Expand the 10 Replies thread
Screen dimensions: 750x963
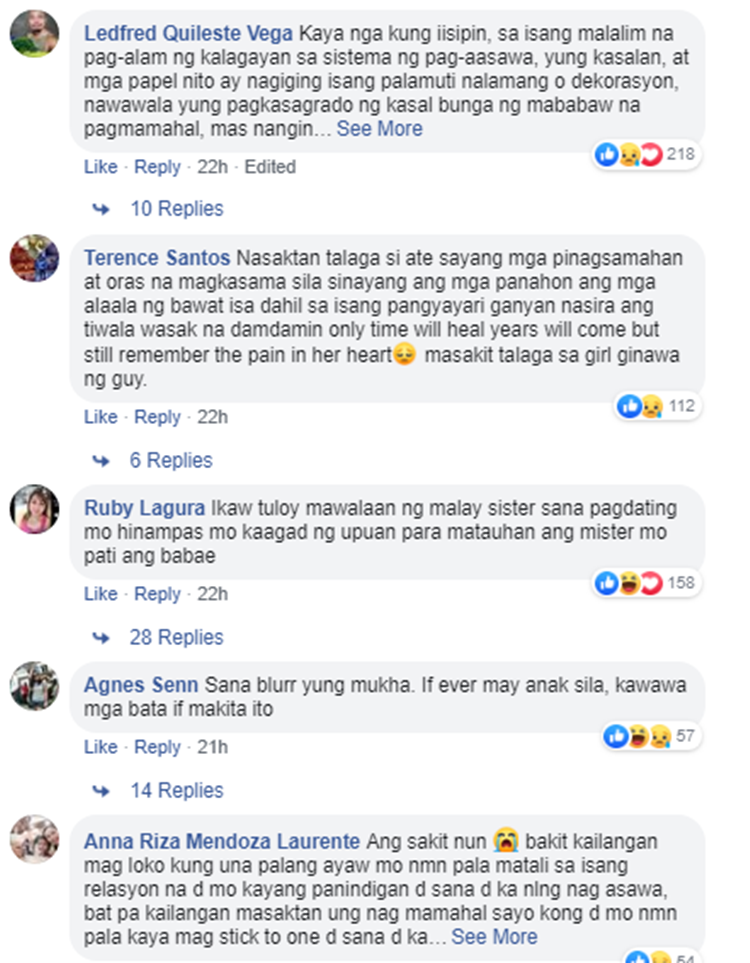tap(177, 209)
